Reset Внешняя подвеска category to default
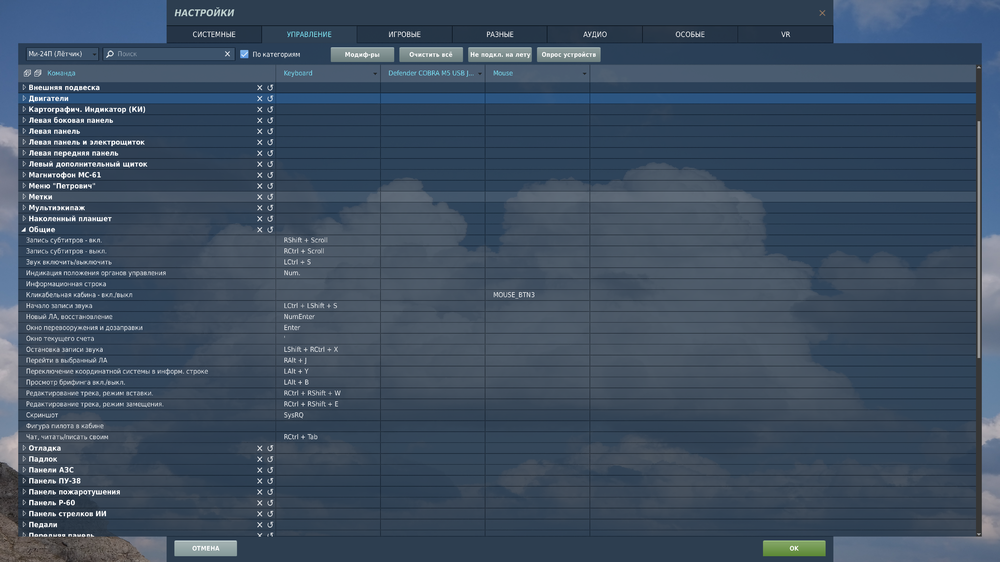 (x=270, y=87)
